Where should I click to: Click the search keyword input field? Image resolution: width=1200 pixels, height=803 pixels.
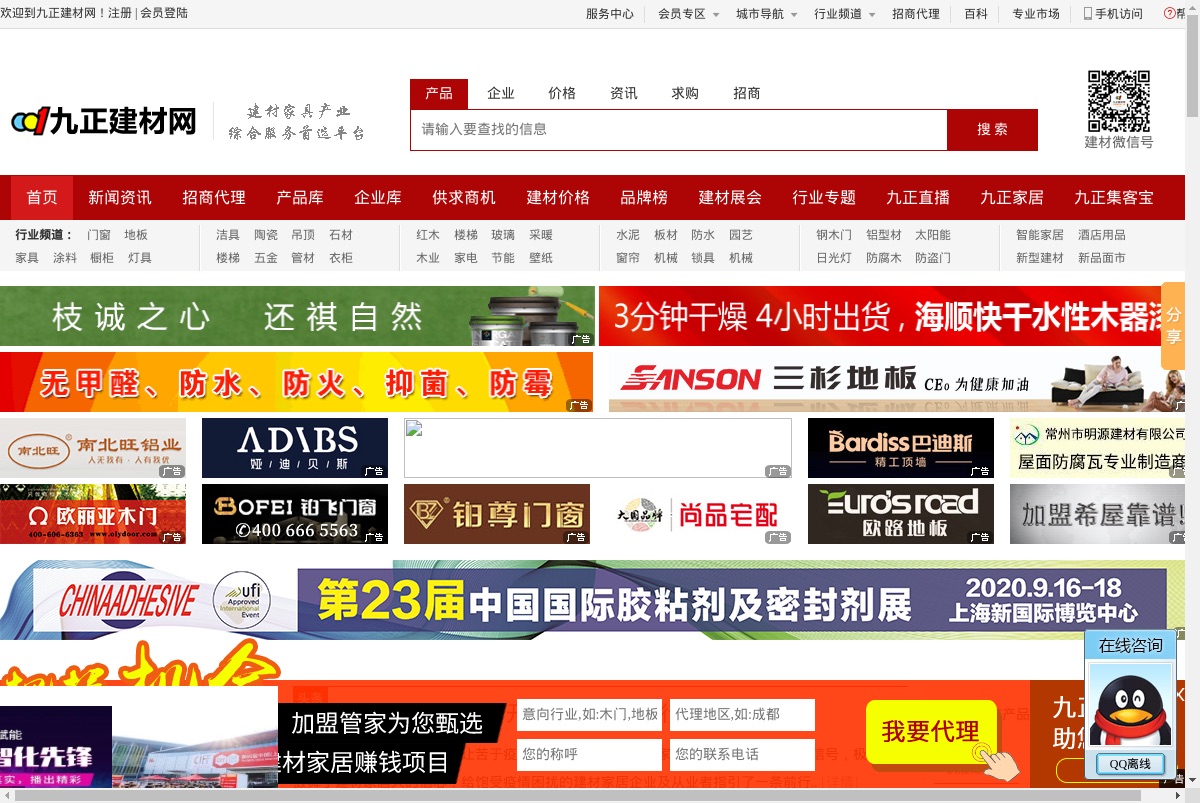(679, 130)
